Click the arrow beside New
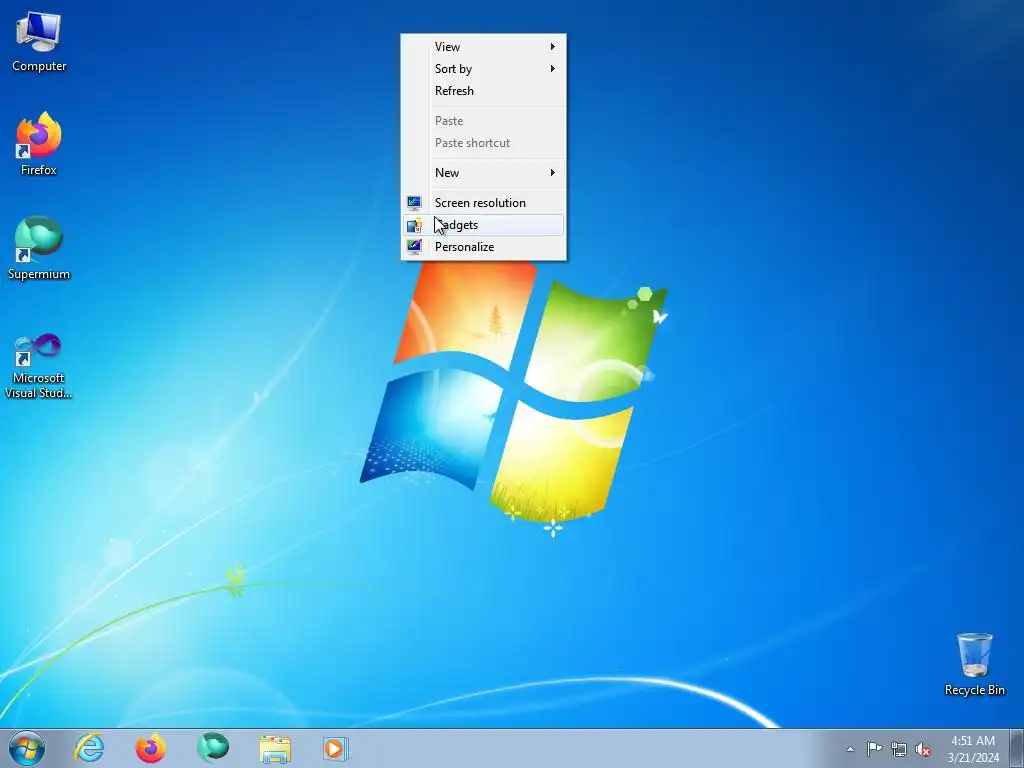The image size is (1024, 768). click(x=552, y=172)
